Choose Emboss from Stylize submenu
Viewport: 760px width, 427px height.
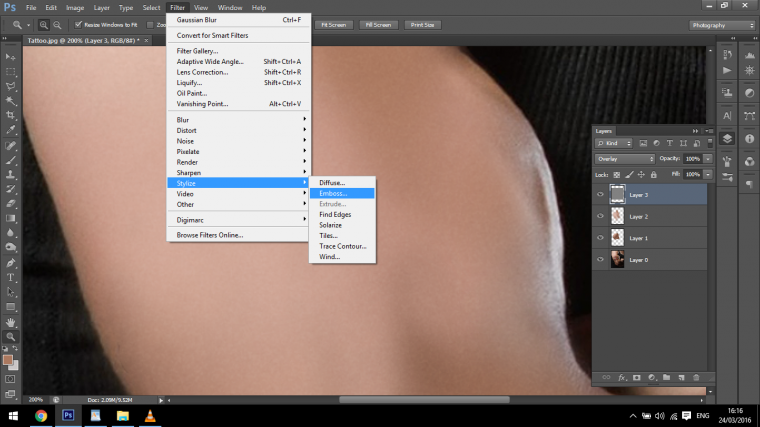click(342, 193)
